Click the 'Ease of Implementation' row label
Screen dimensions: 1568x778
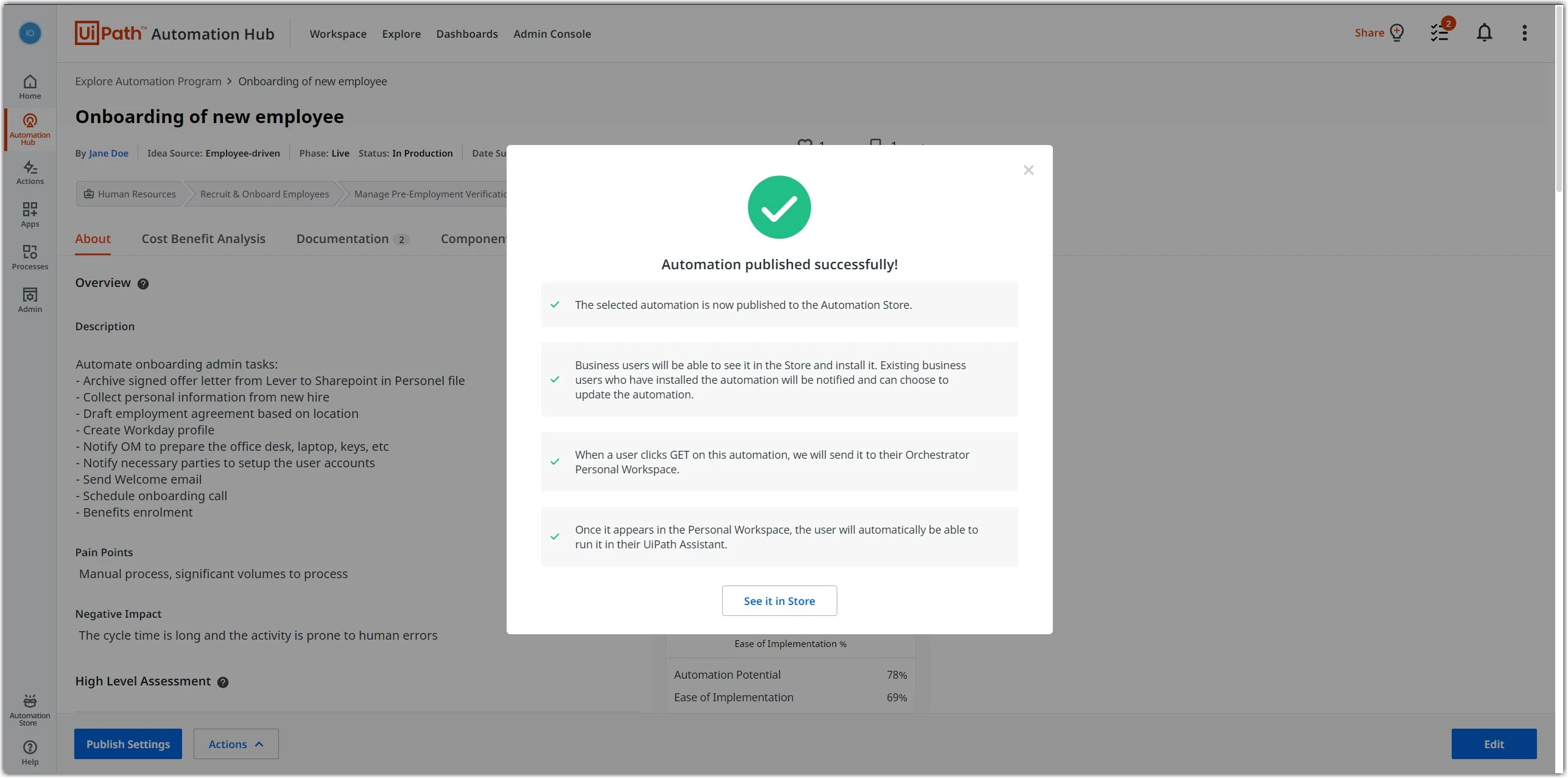tap(733, 697)
